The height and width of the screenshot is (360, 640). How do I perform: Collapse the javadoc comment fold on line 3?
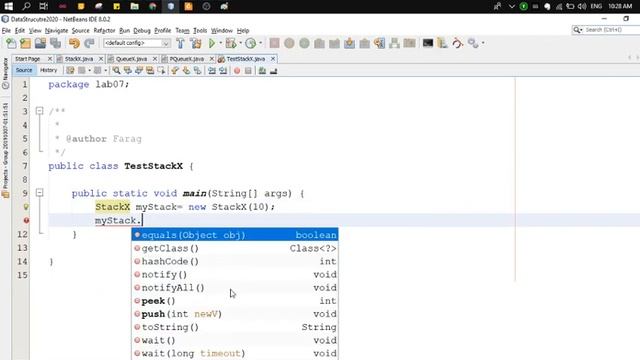(40, 111)
